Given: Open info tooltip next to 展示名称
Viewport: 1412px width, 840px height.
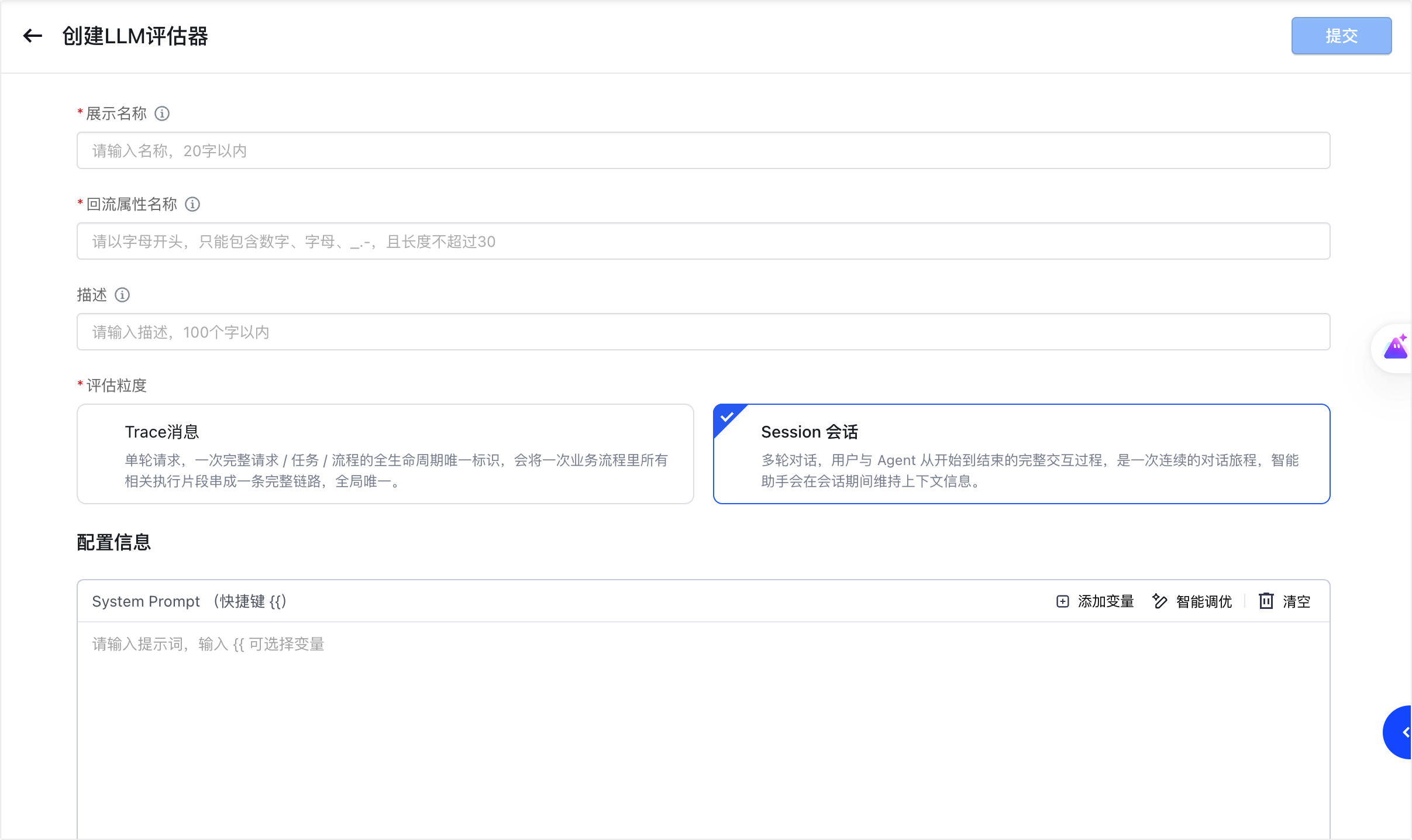Looking at the screenshot, I should 162,113.
